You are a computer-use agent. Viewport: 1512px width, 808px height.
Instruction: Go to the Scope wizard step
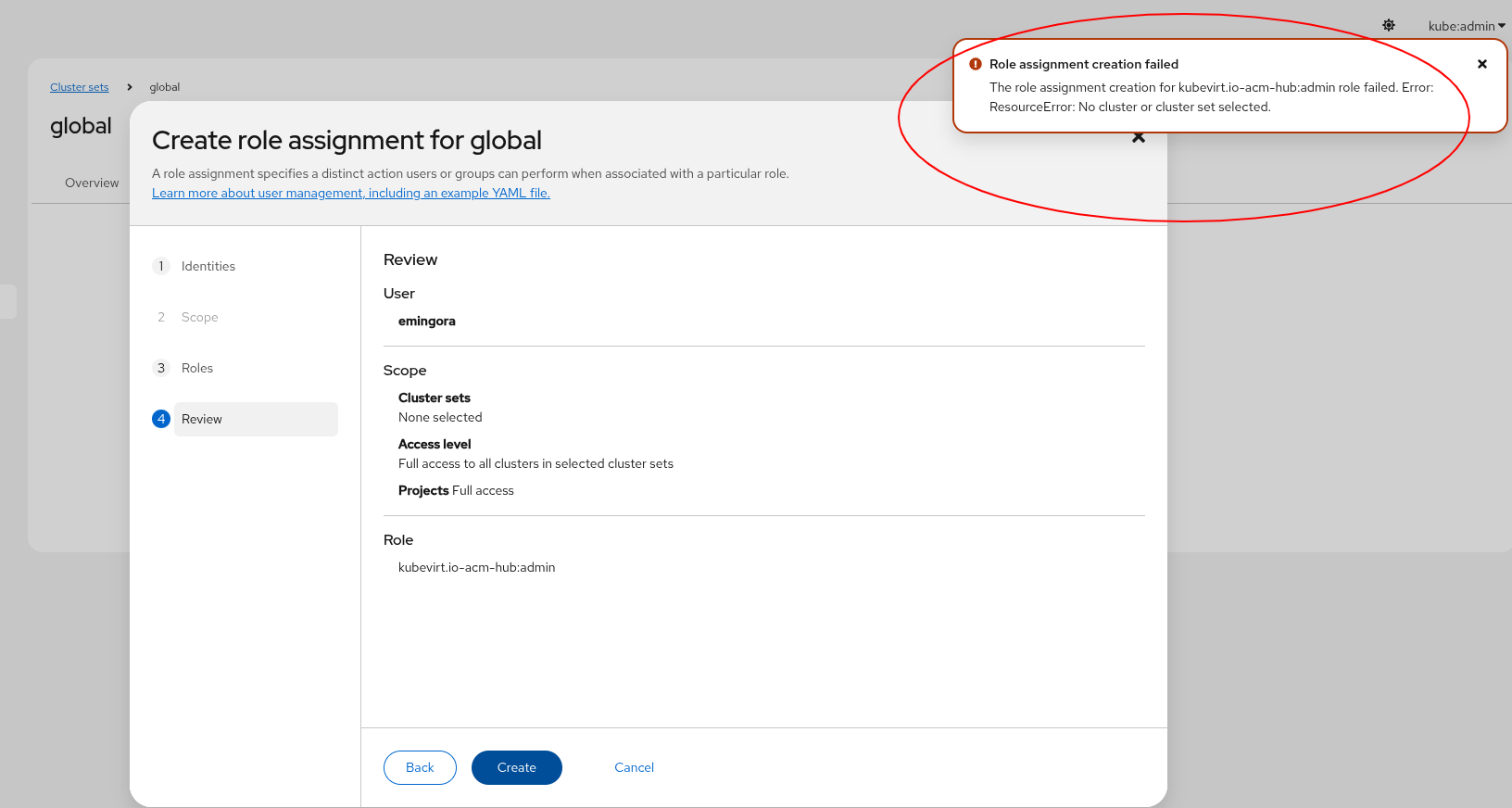tap(199, 317)
